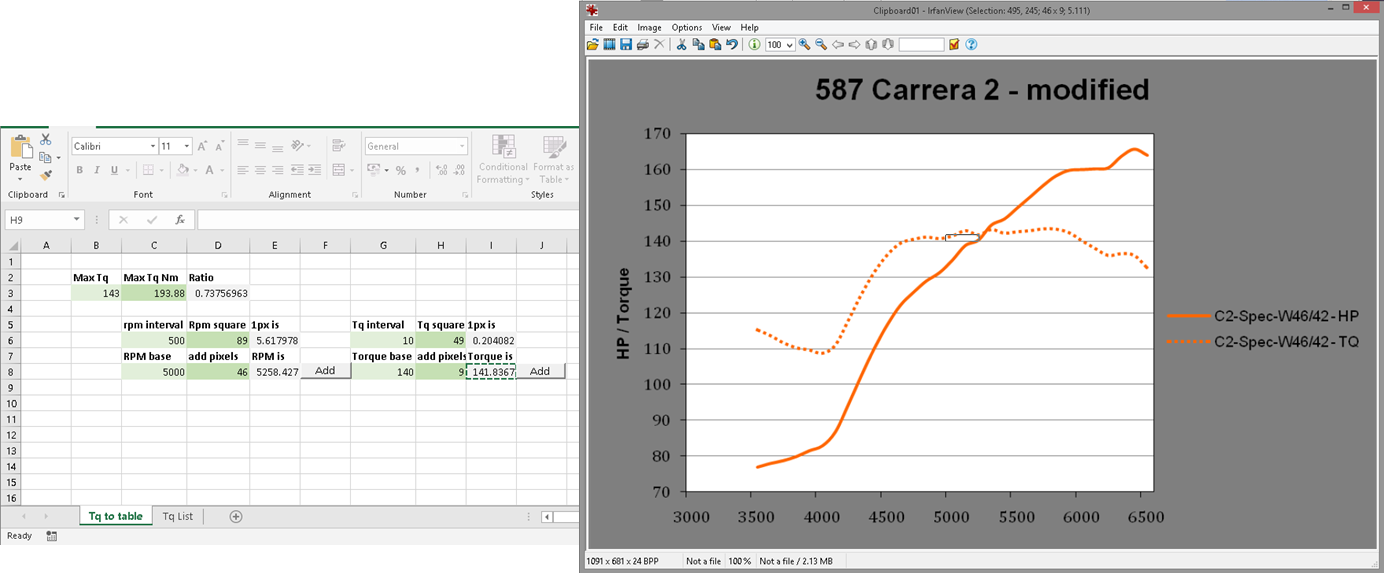1384x573 pixels.
Task: Save image with IrfanView floppy icon
Action: tap(626, 44)
